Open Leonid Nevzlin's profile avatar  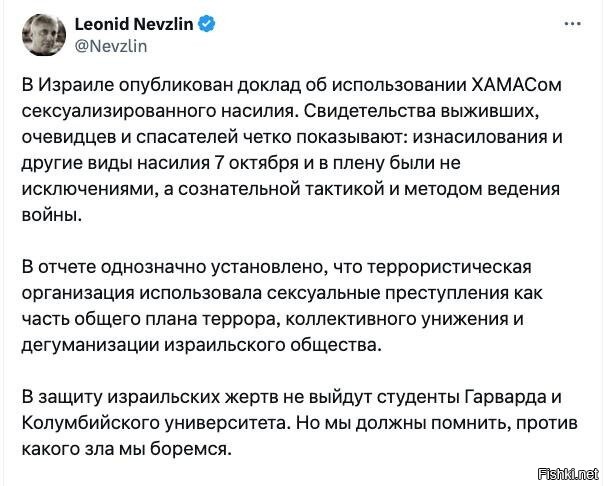[x=44, y=35]
